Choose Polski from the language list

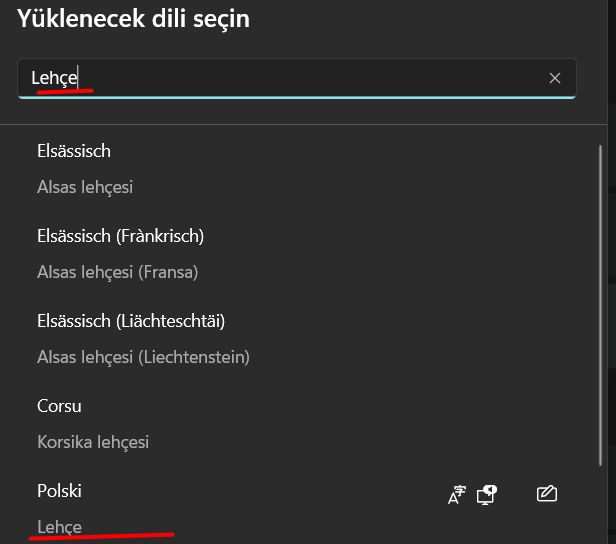click(59, 491)
